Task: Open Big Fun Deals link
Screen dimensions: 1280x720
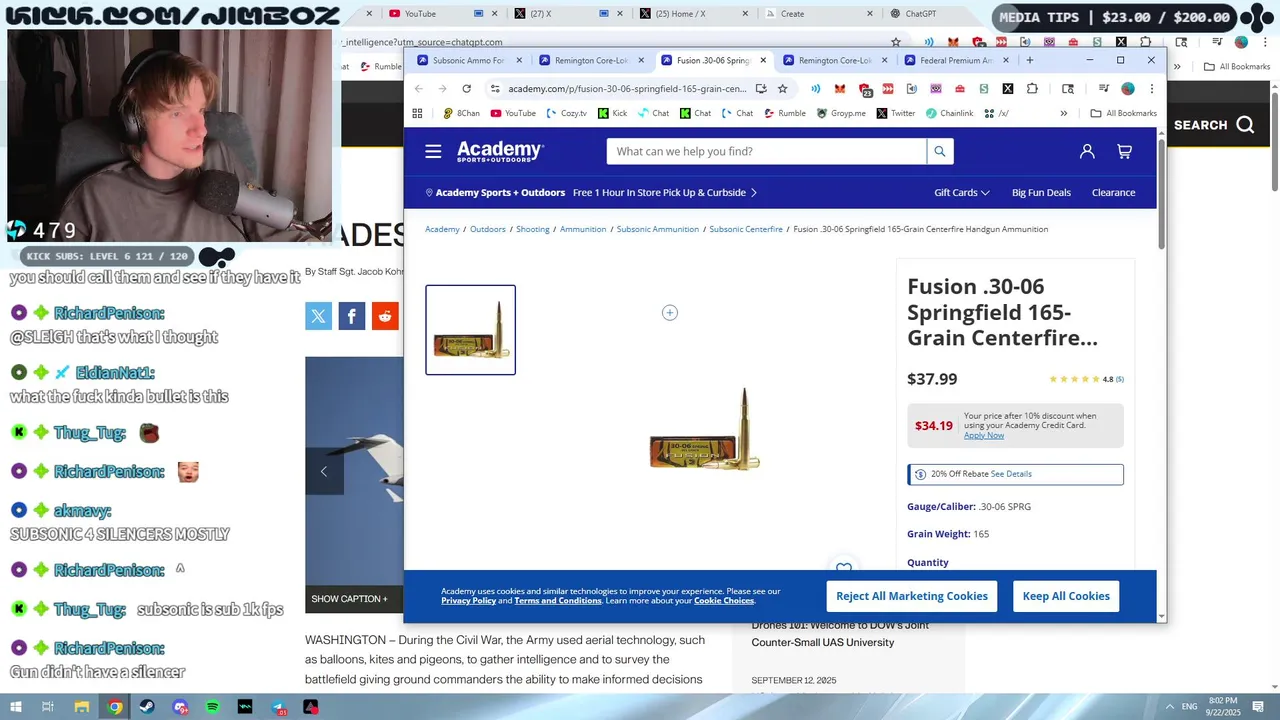Action: (x=1041, y=192)
